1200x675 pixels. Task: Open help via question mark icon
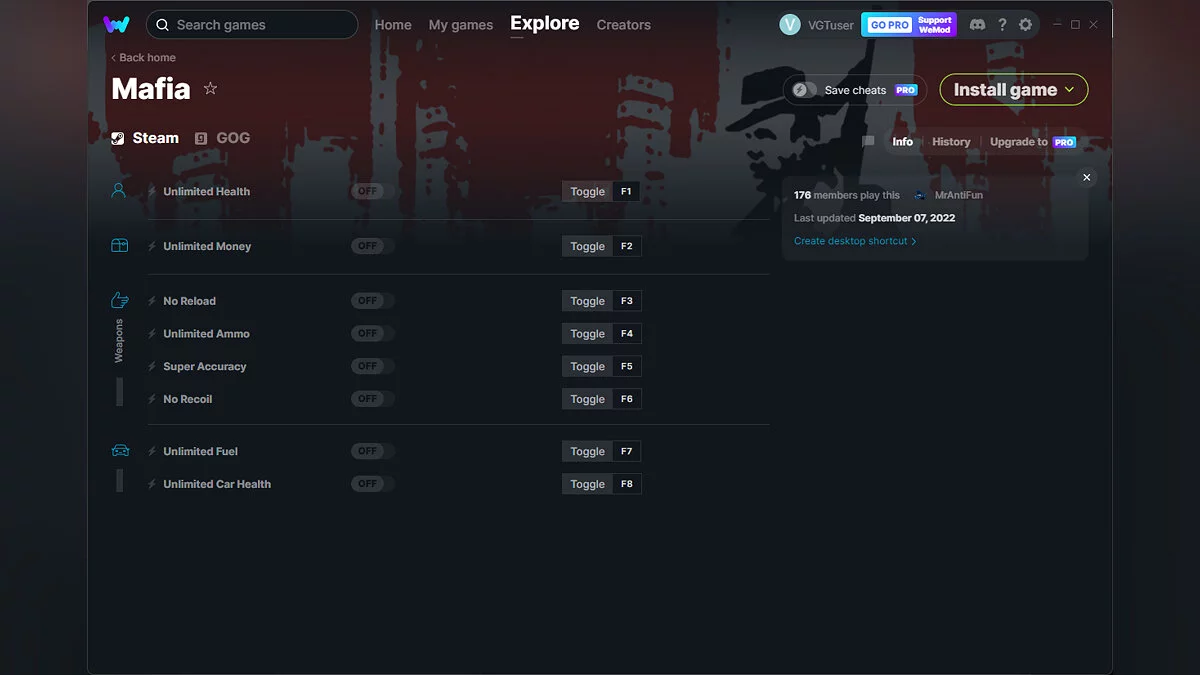point(1002,25)
